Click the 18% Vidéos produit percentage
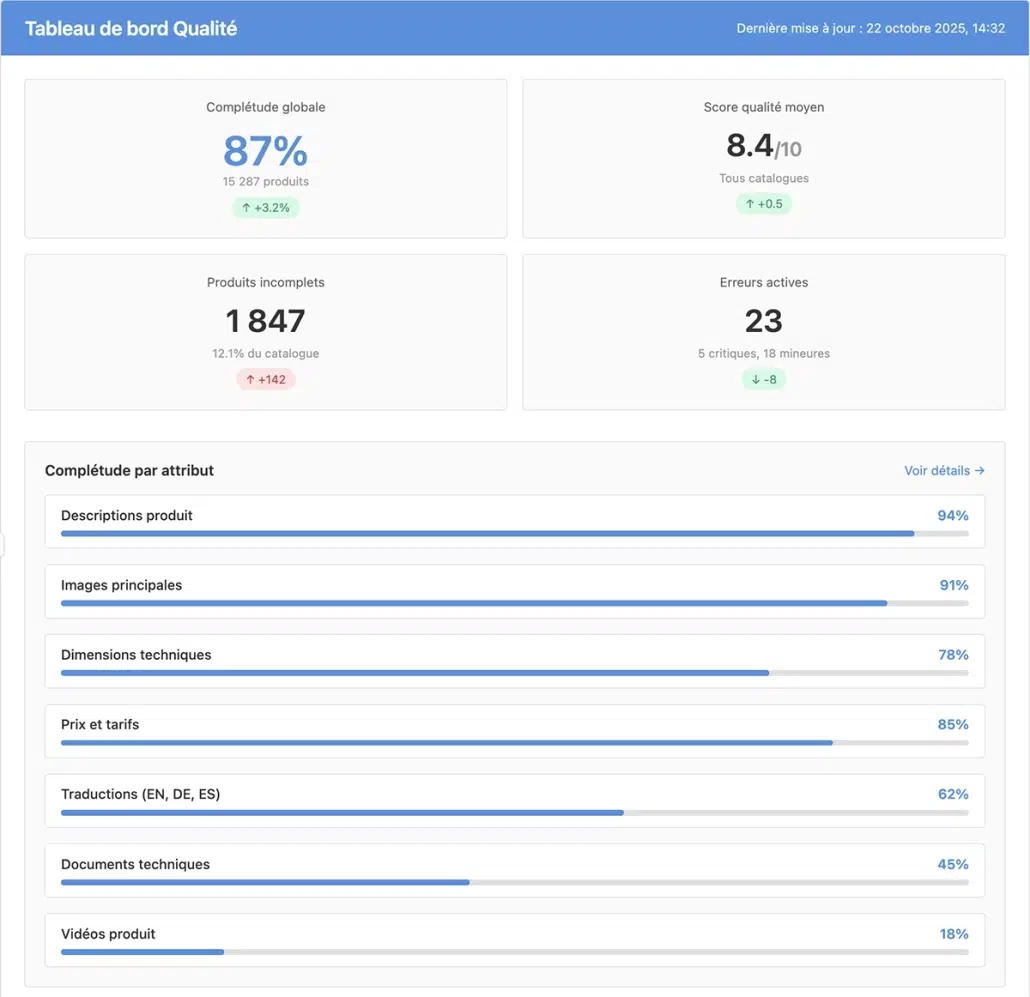The width and height of the screenshot is (1030, 997). (x=953, y=934)
